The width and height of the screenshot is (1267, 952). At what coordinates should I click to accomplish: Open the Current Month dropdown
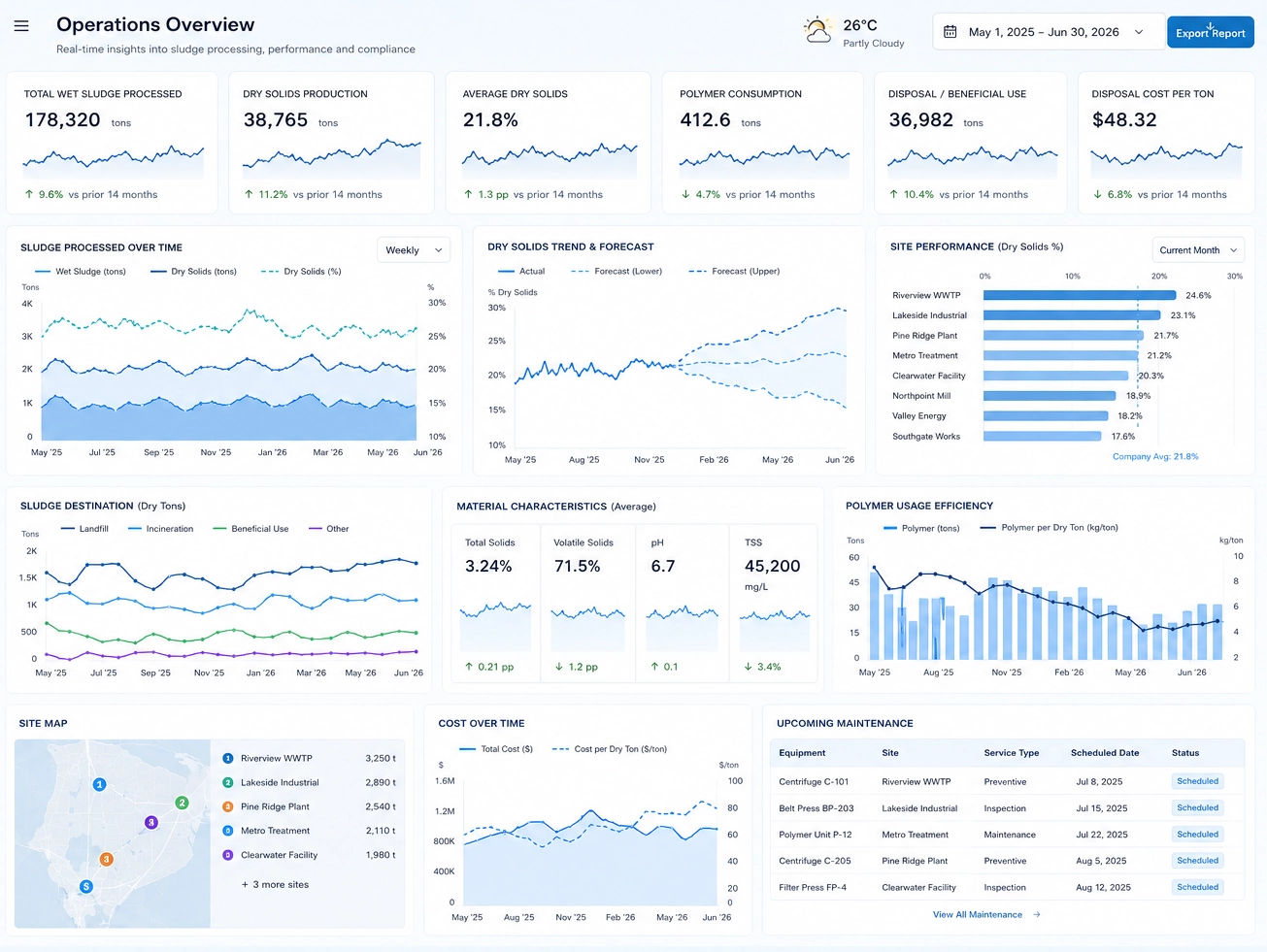[x=1198, y=250]
